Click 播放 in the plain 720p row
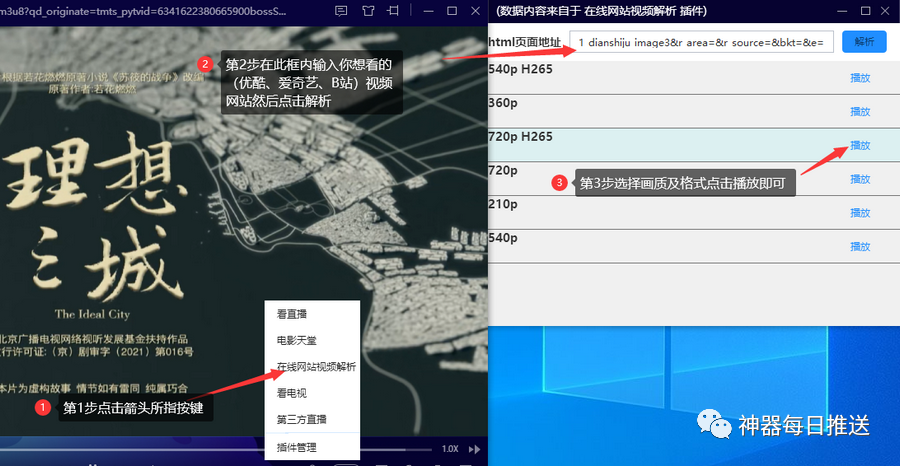This screenshot has height=466, width=900. (x=860, y=179)
